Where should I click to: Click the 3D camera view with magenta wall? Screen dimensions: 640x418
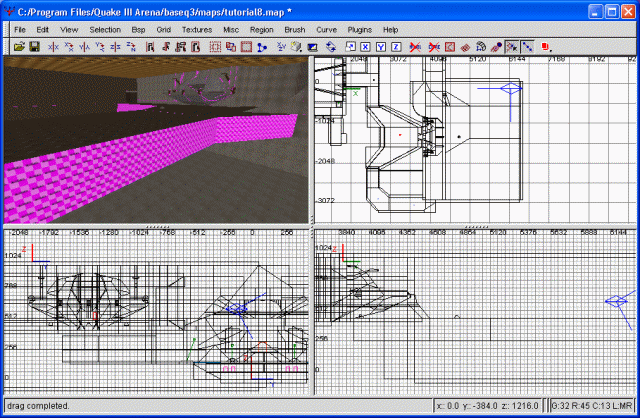pos(156,140)
